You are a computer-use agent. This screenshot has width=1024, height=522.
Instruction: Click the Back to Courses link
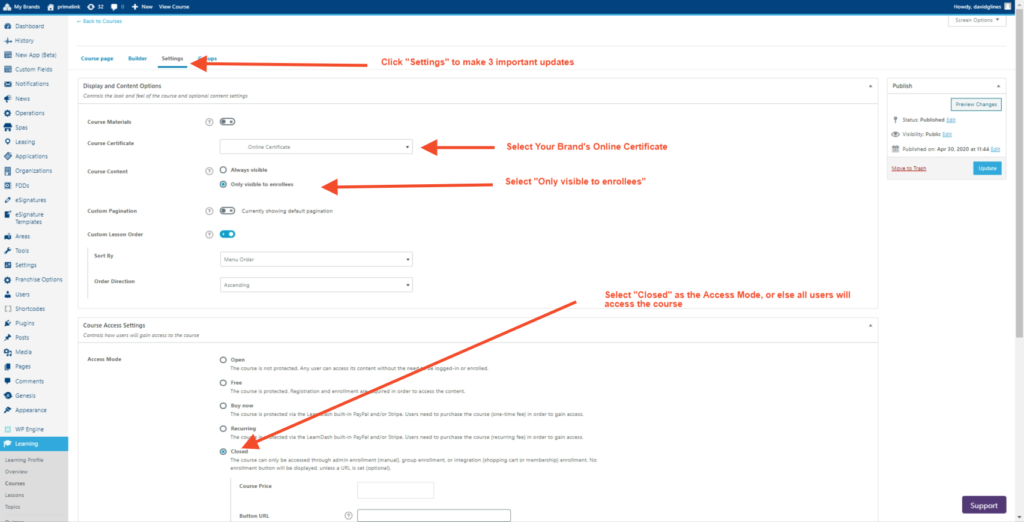(99, 21)
